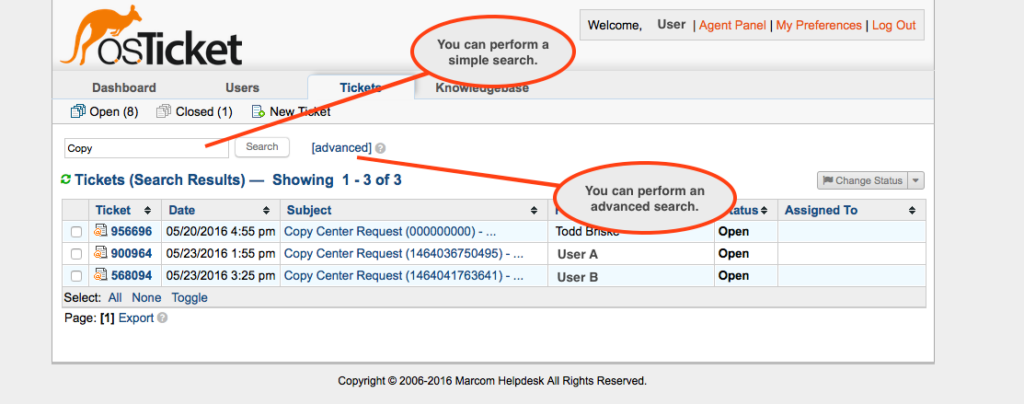Image resolution: width=1024 pixels, height=404 pixels.
Task: Open the Dashboard tab
Action: (124, 87)
